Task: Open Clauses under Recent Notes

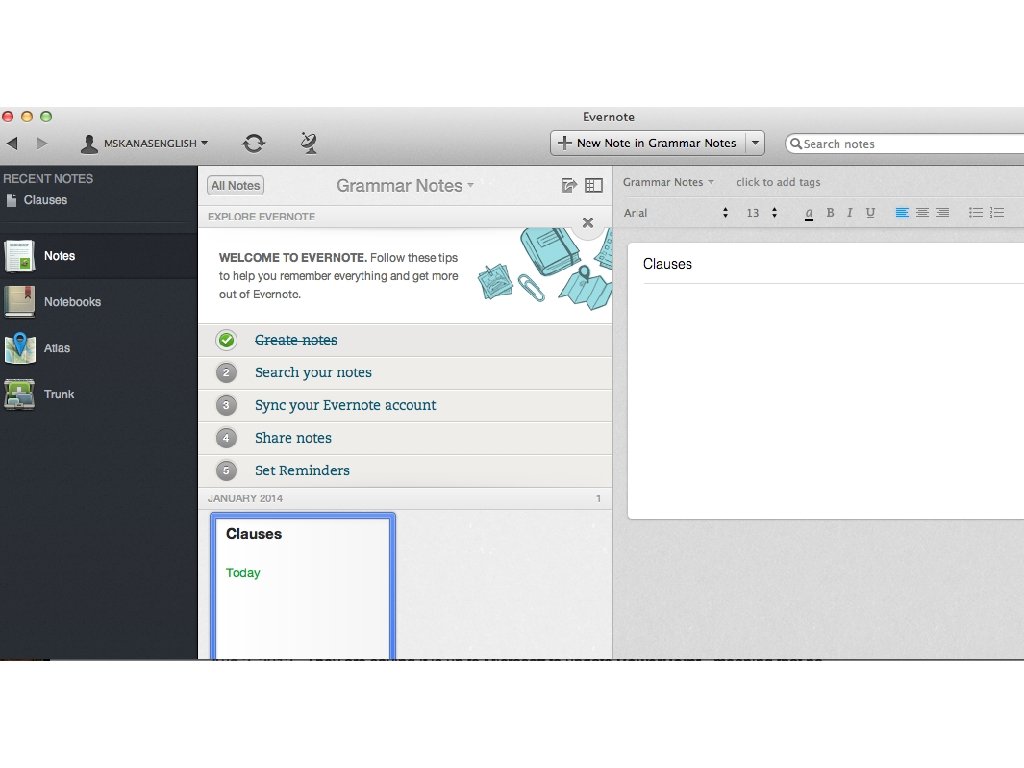Action: click(45, 200)
